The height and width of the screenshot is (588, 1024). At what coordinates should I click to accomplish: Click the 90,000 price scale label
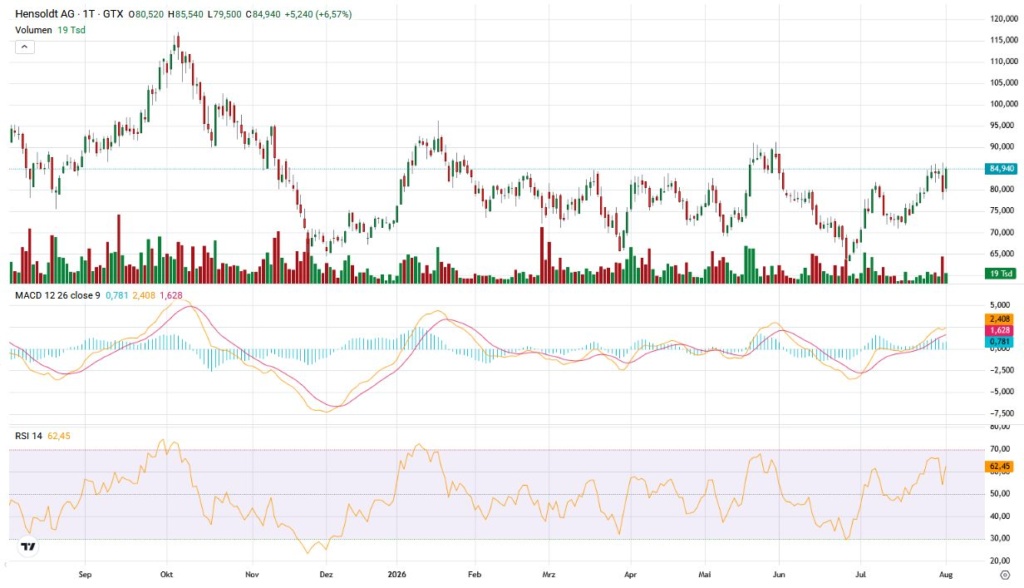[x=1004, y=147]
